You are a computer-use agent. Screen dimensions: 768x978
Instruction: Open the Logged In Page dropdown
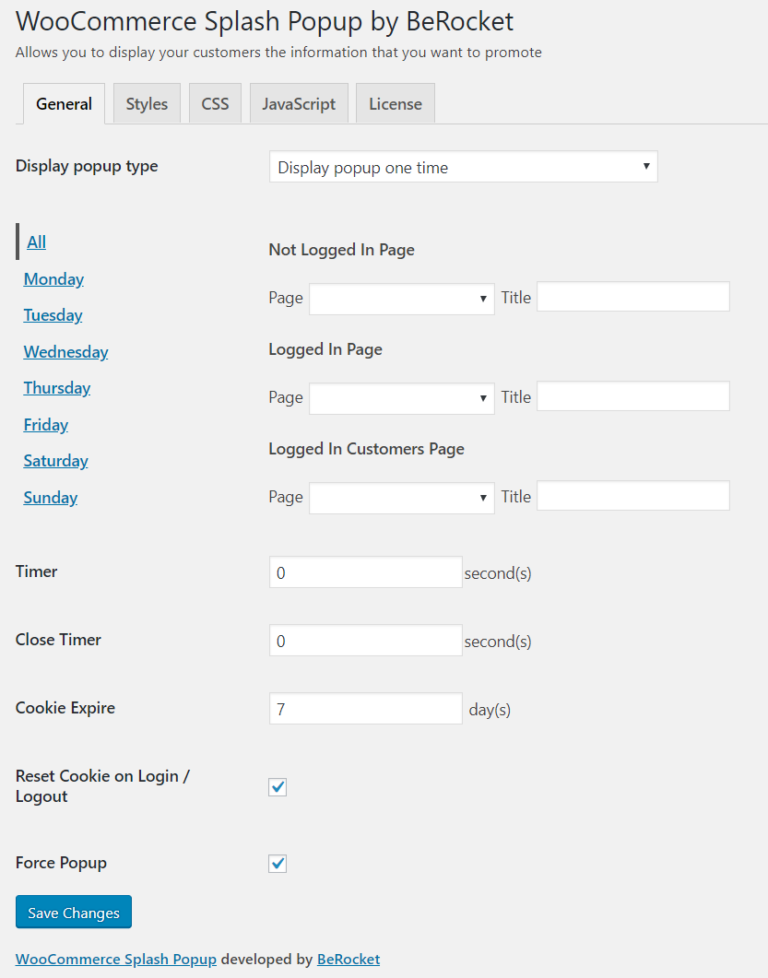[x=401, y=397]
